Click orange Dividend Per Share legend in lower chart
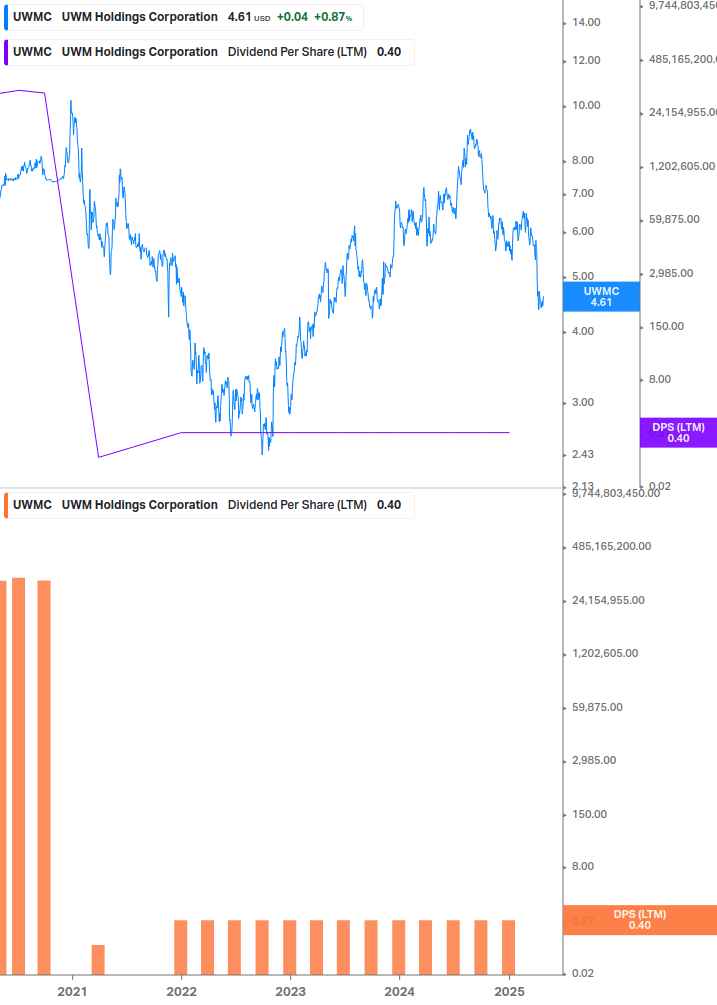 tap(210, 505)
